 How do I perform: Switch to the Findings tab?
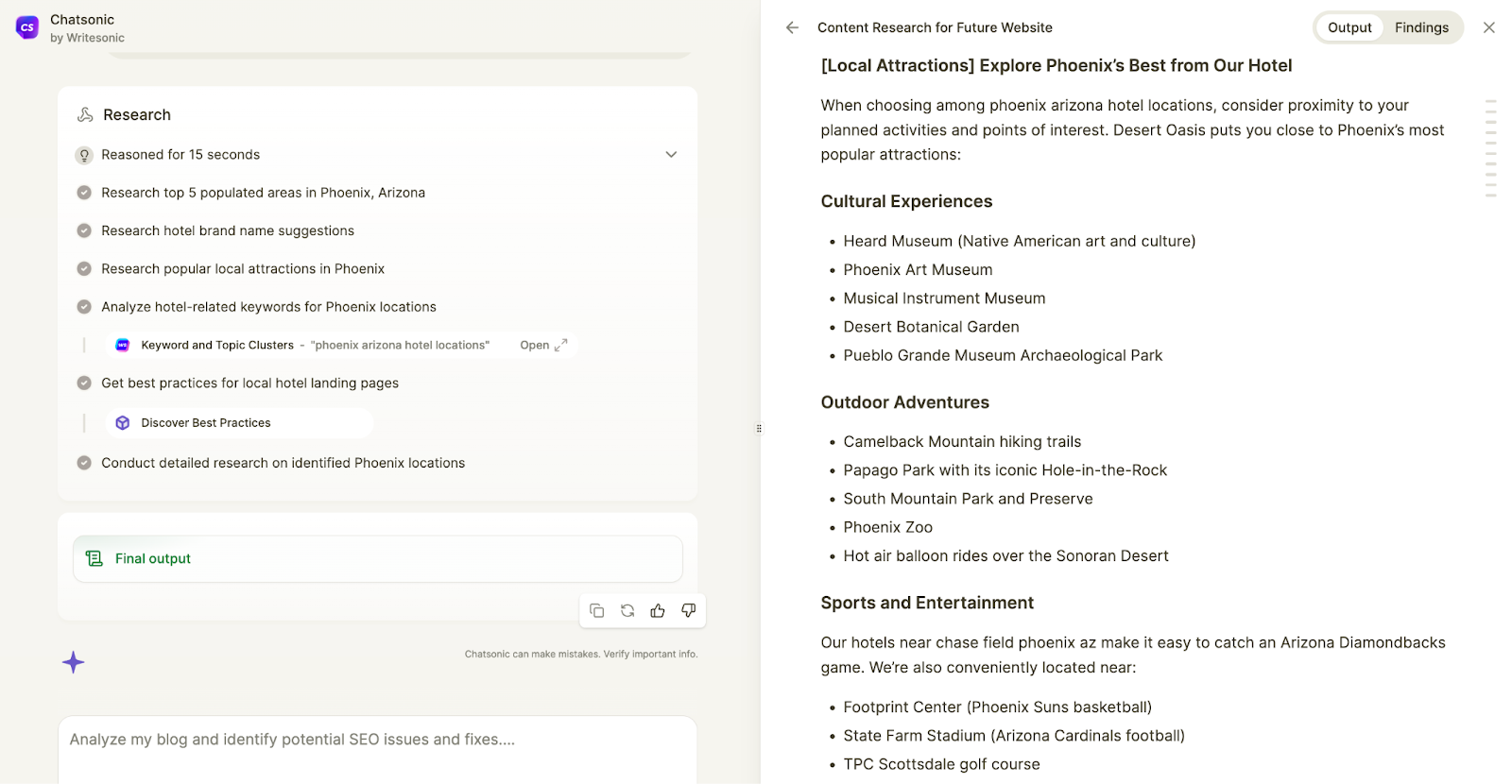click(x=1421, y=27)
